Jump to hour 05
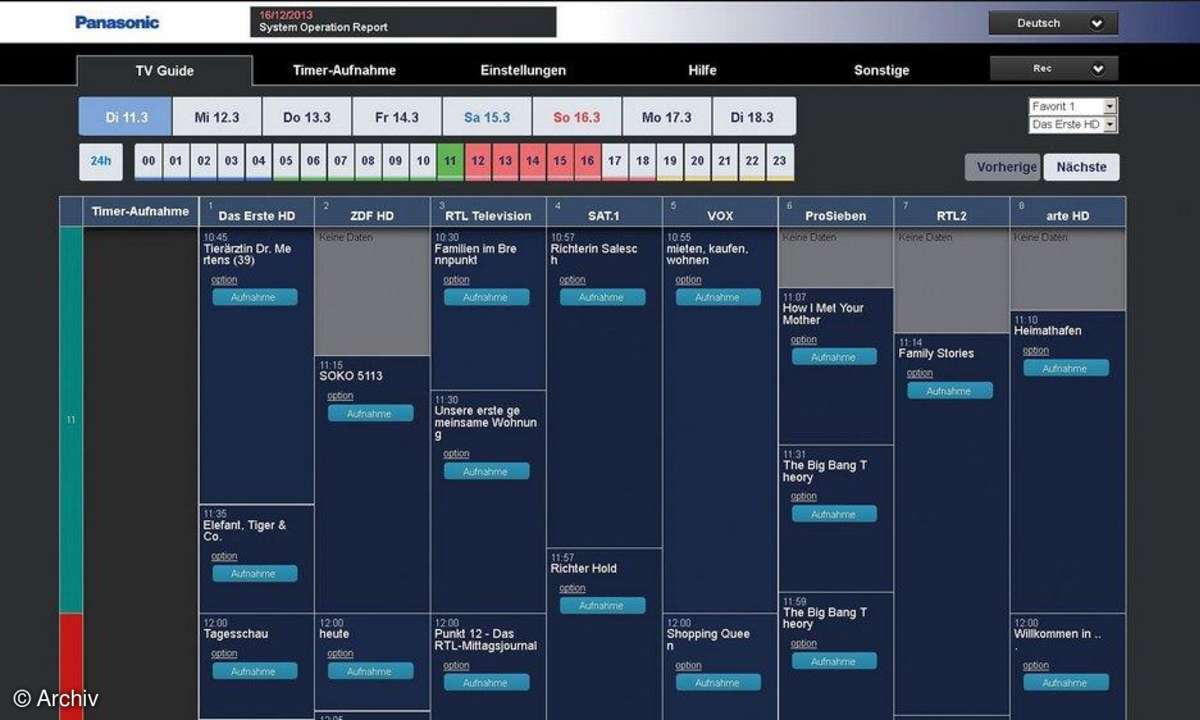The image size is (1200, 720). 286,161
